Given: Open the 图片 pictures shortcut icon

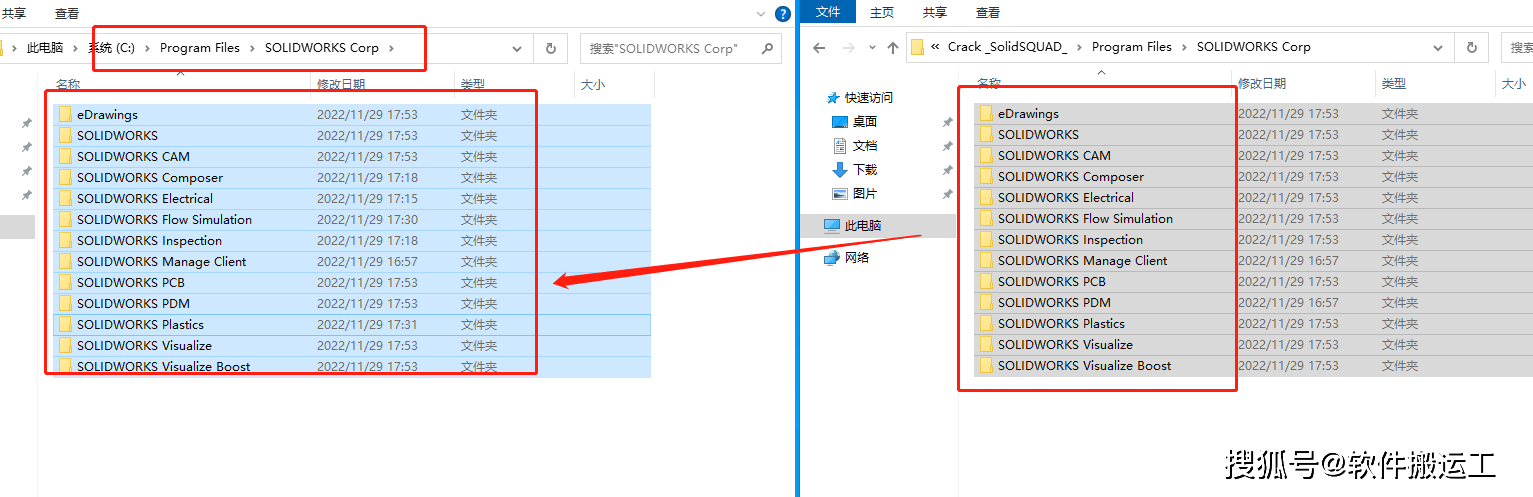Looking at the screenshot, I should [x=840, y=194].
